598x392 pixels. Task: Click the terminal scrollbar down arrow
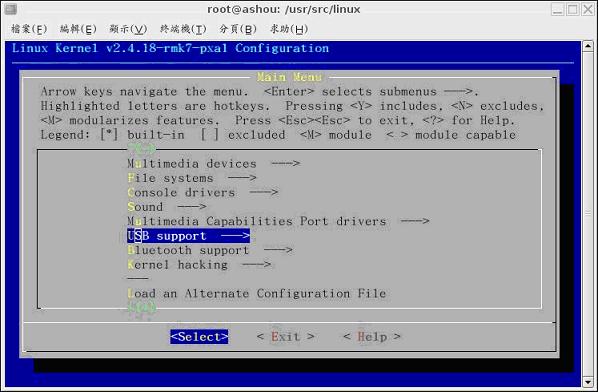[x=588, y=382]
